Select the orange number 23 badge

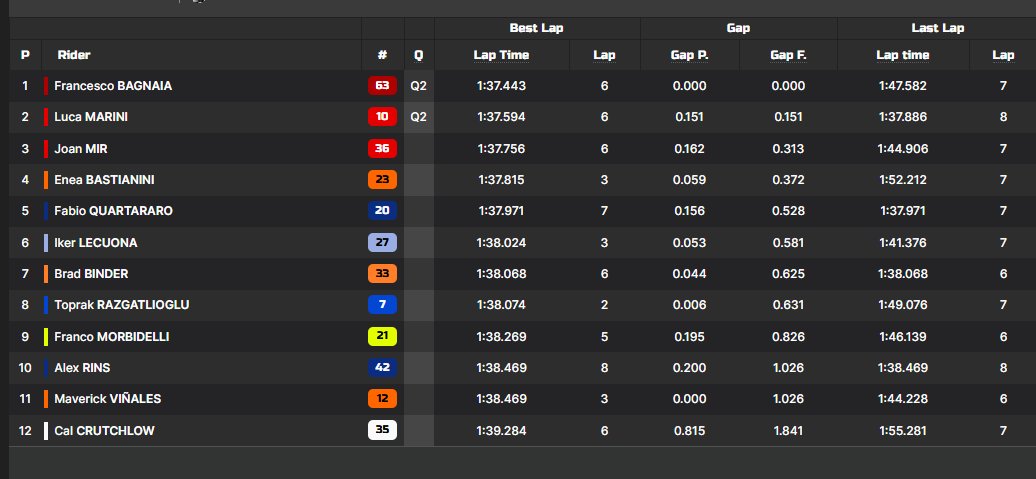click(x=382, y=180)
